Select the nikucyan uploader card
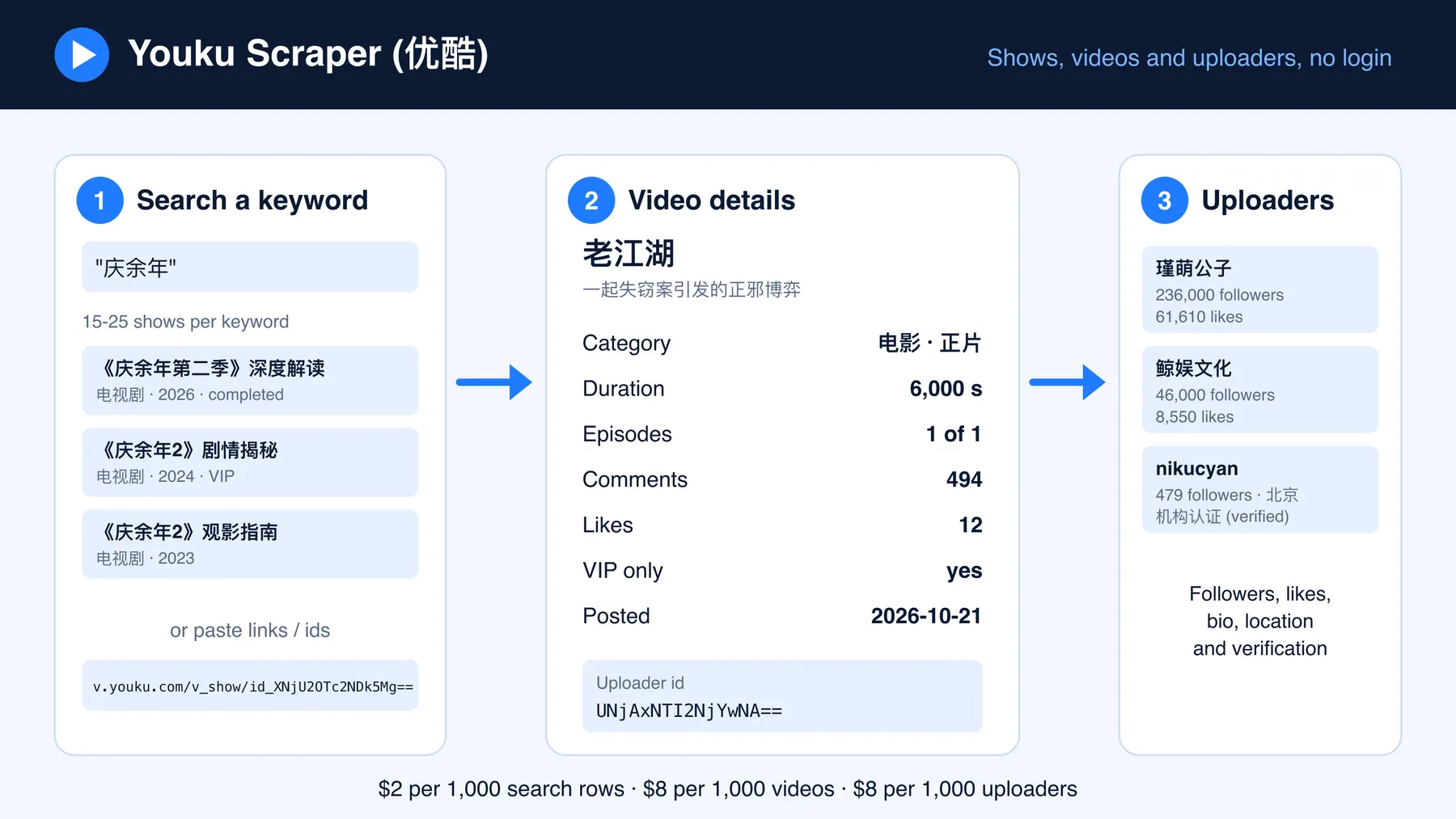The height and width of the screenshot is (819, 1456). [1260, 489]
